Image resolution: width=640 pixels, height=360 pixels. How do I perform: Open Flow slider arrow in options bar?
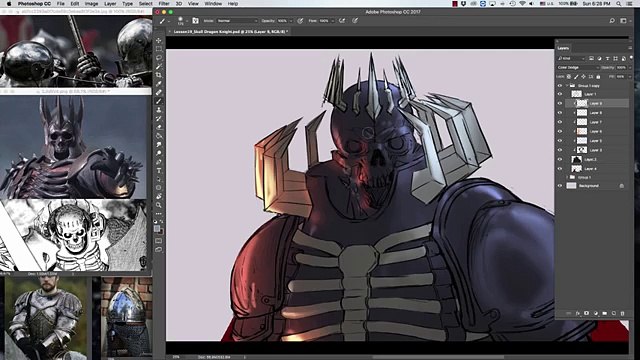pos(333,20)
